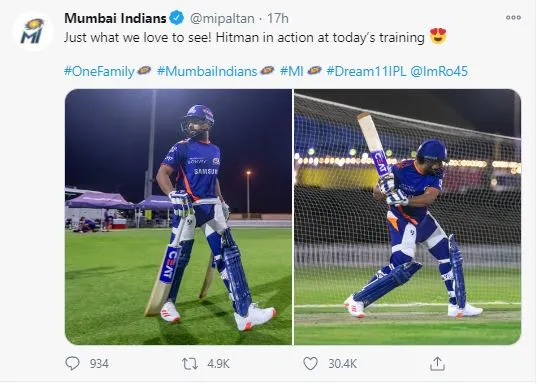Image resolution: width=538 pixels, height=384 pixels.
Task: Click the blue verified badge
Action: (x=177, y=18)
